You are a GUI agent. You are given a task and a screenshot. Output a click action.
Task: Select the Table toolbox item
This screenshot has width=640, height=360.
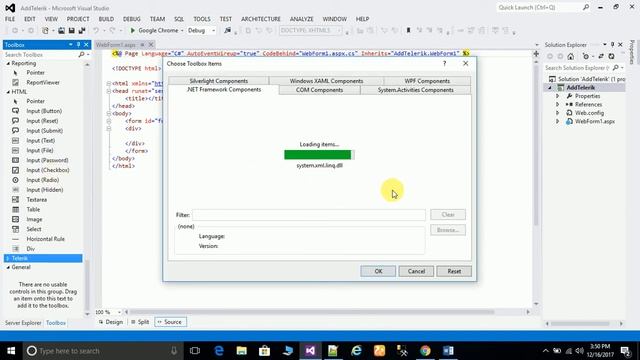point(33,209)
